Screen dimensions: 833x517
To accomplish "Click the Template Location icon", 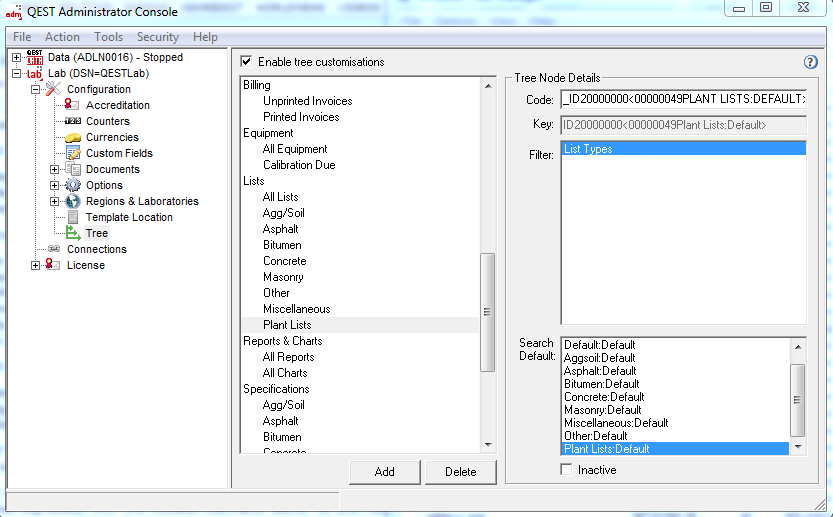I will (72, 217).
